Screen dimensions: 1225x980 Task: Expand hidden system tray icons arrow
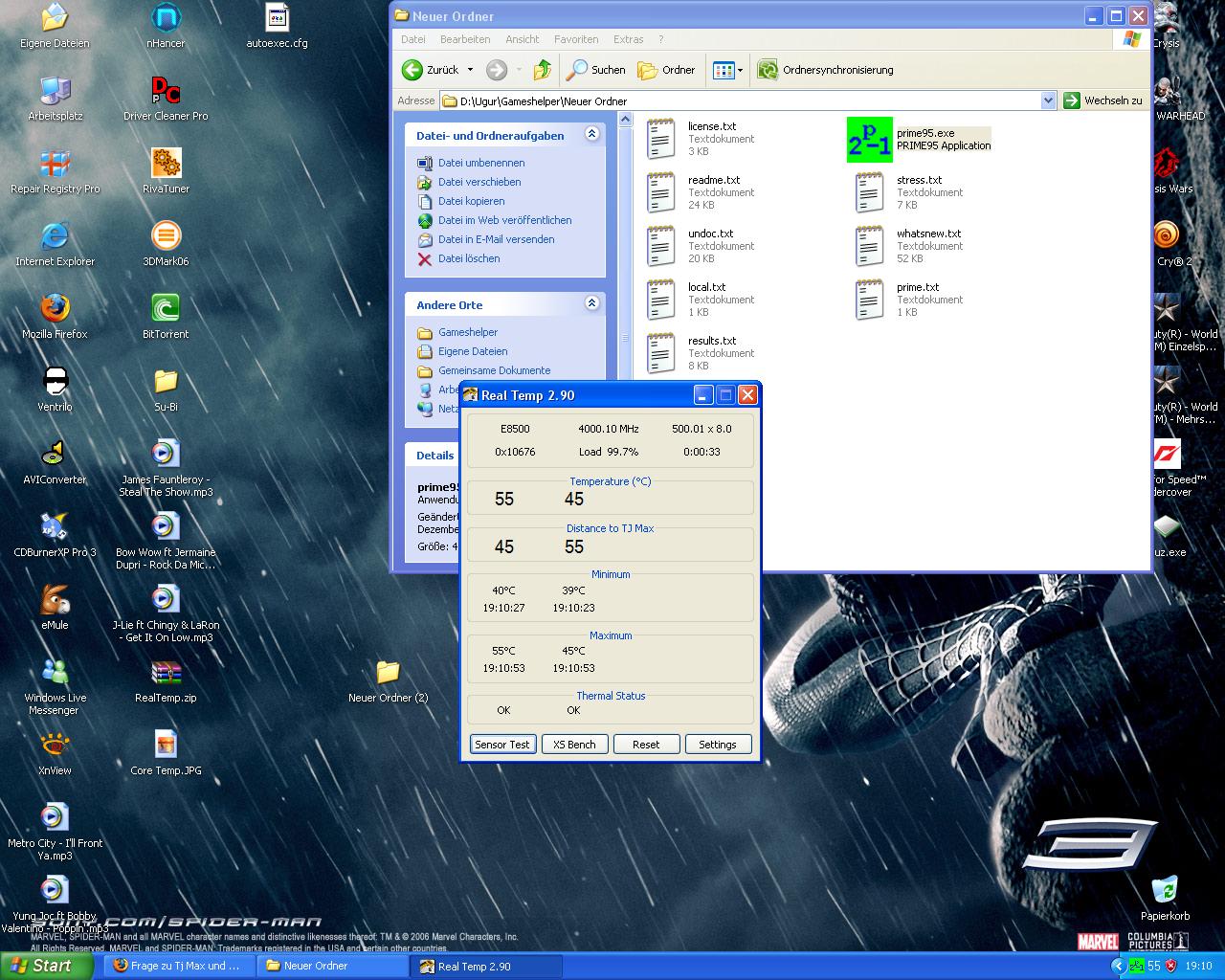(x=1119, y=967)
